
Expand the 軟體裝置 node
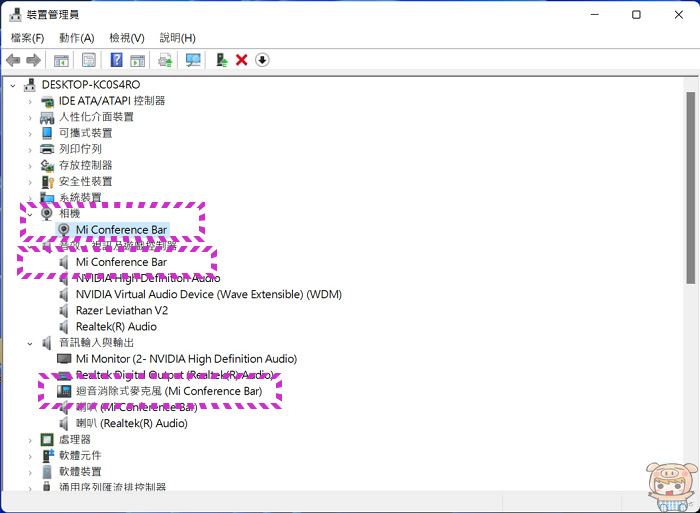[30, 473]
